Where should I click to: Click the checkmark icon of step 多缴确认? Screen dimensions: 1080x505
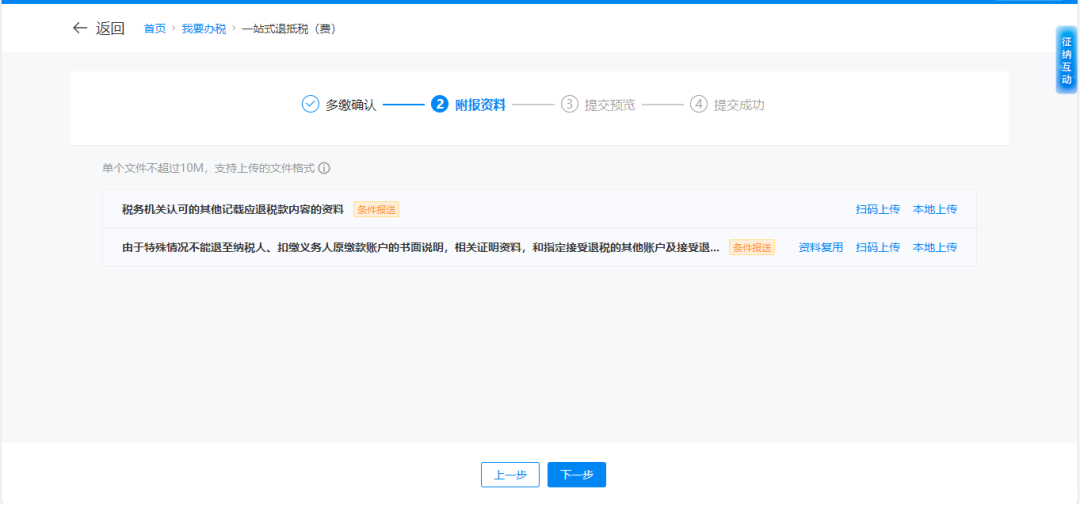(x=311, y=105)
